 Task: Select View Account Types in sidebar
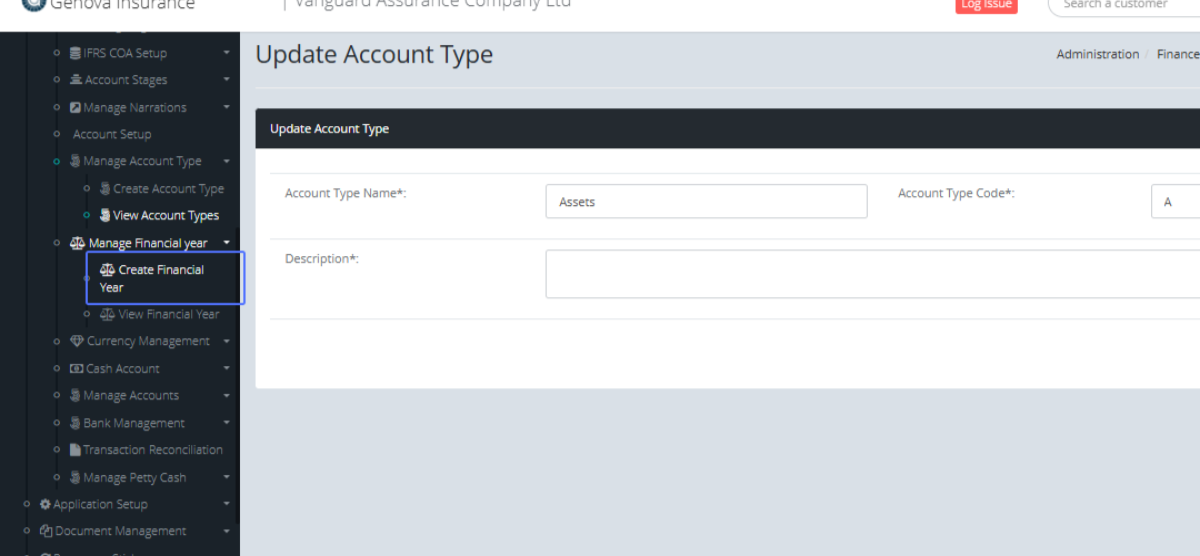[x=165, y=215]
